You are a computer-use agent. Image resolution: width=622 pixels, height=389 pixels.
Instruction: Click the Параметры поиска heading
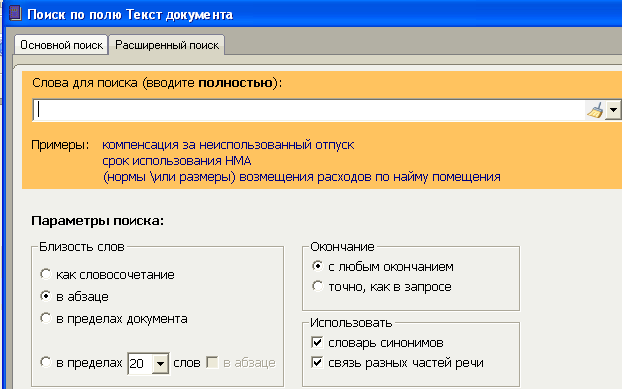pyautogui.click(x=98, y=221)
